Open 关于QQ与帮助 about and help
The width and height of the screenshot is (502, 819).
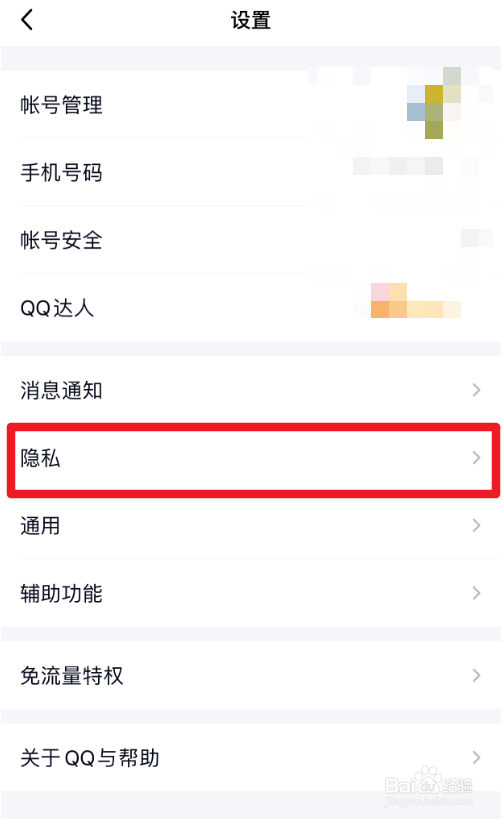tap(251, 757)
